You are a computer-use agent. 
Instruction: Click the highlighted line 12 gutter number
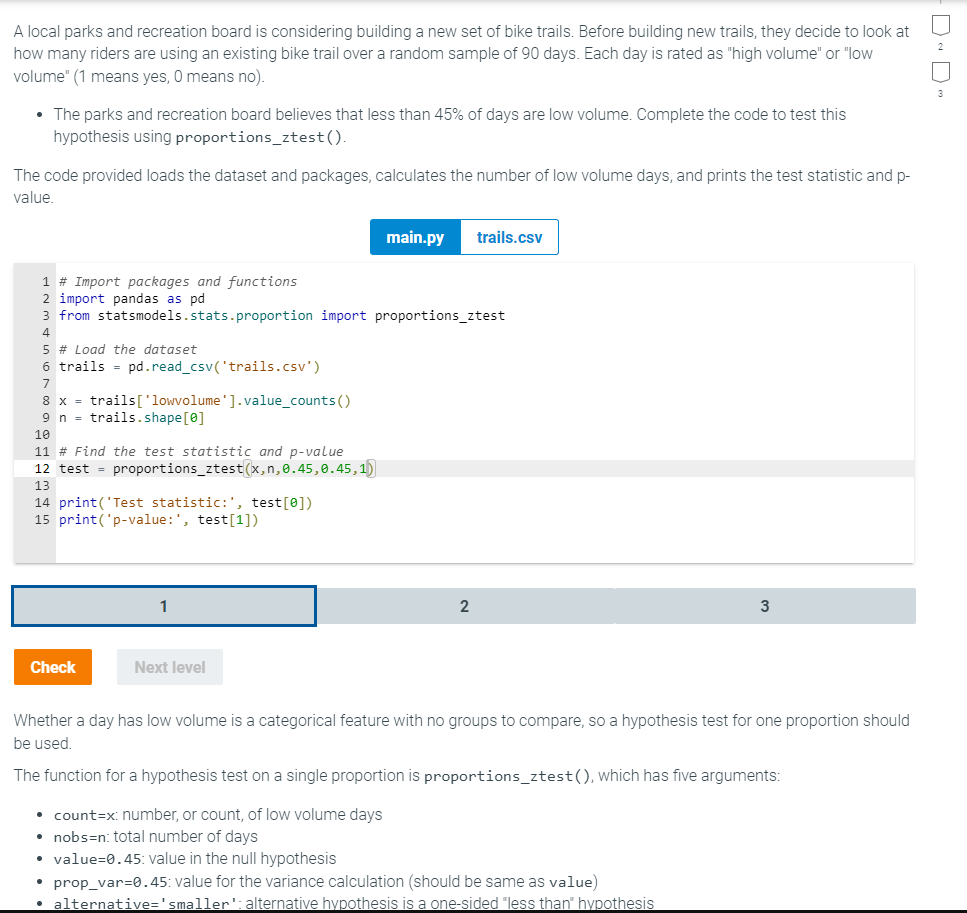tap(41, 468)
